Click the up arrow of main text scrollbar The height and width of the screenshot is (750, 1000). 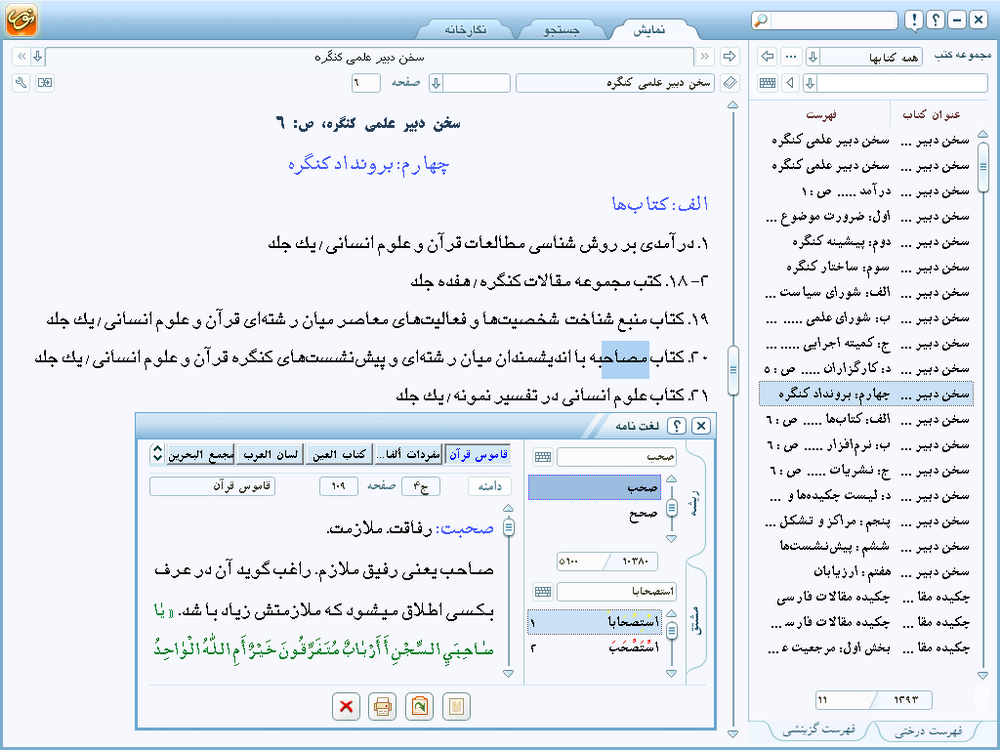pyautogui.click(x=733, y=105)
